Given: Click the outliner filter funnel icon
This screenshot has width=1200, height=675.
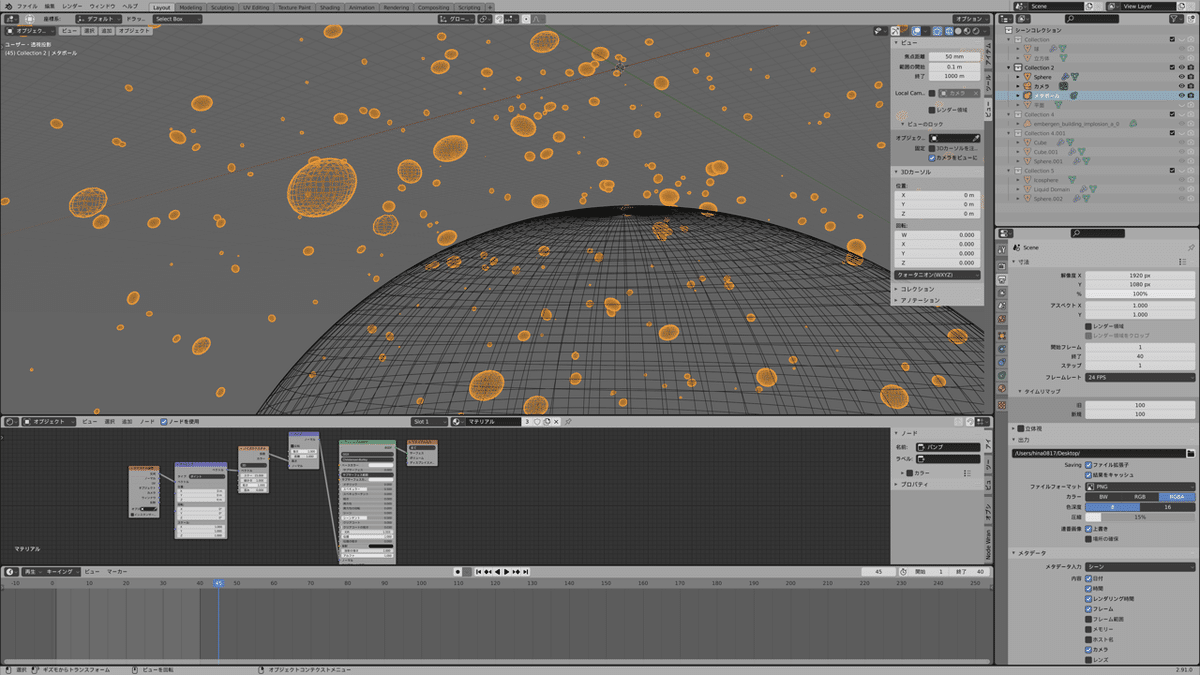Looking at the screenshot, I should point(1173,18).
